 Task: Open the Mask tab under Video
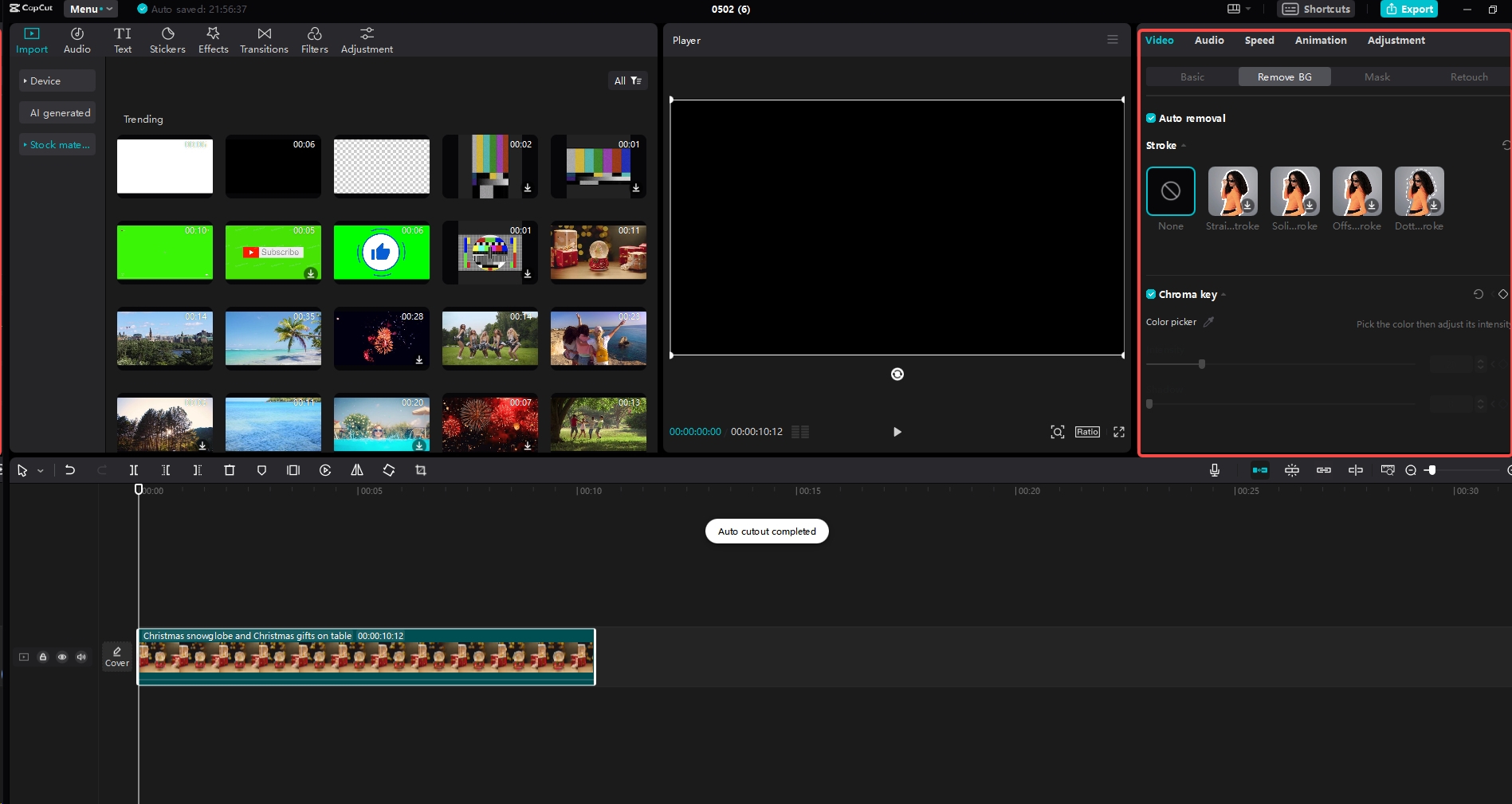pyautogui.click(x=1377, y=76)
